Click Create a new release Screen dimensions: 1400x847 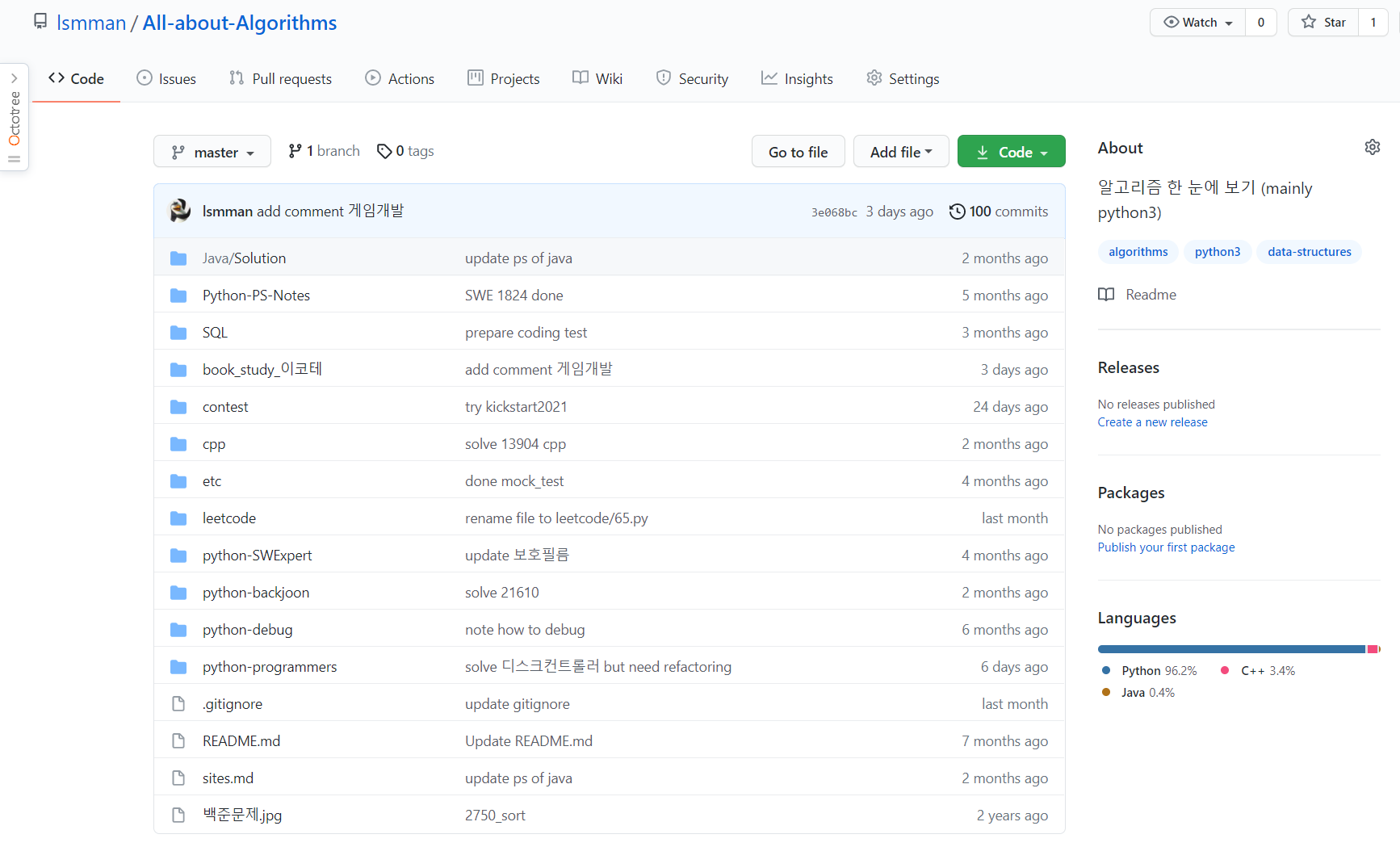pyautogui.click(x=1153, y=422)
